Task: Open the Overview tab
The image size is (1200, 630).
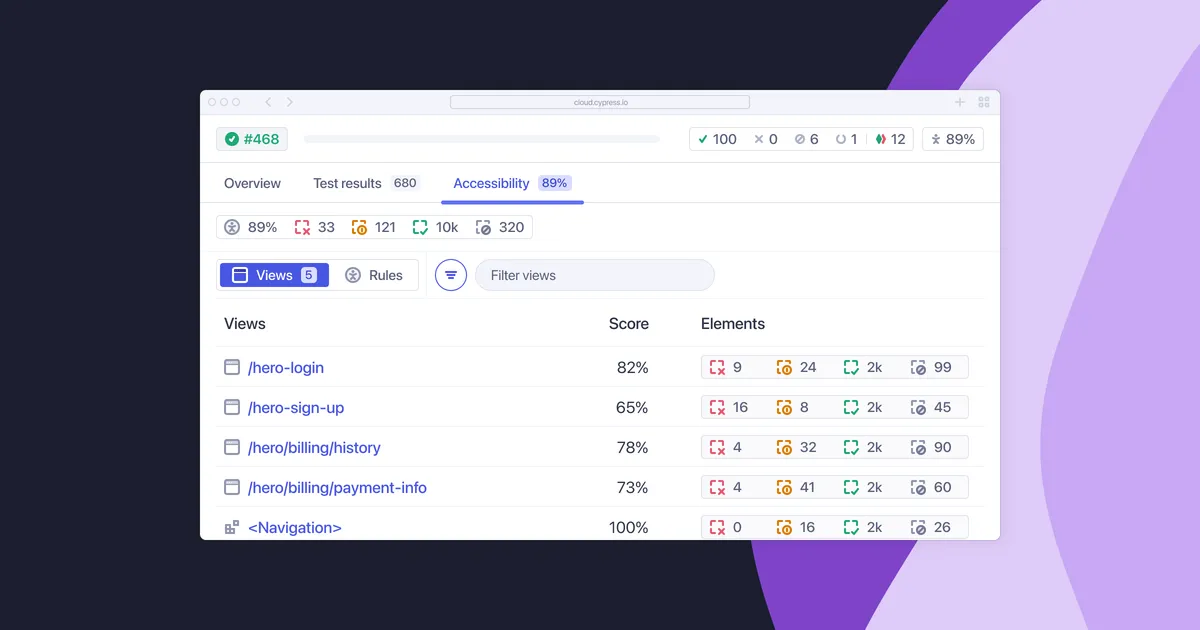Action: coord(252,183)
